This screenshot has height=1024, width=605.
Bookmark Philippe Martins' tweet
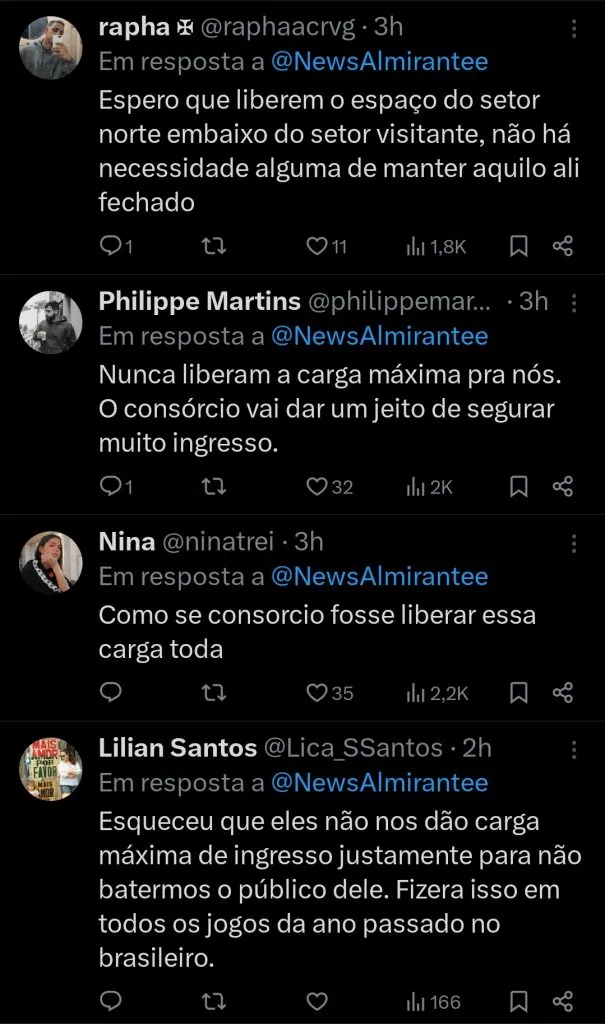click(x=519, y=487)
